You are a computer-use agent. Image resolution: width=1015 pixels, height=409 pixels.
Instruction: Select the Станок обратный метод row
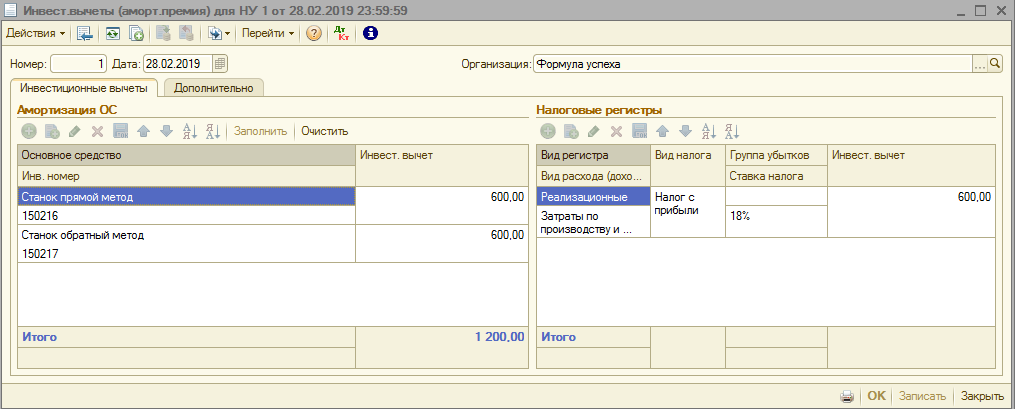186,235
